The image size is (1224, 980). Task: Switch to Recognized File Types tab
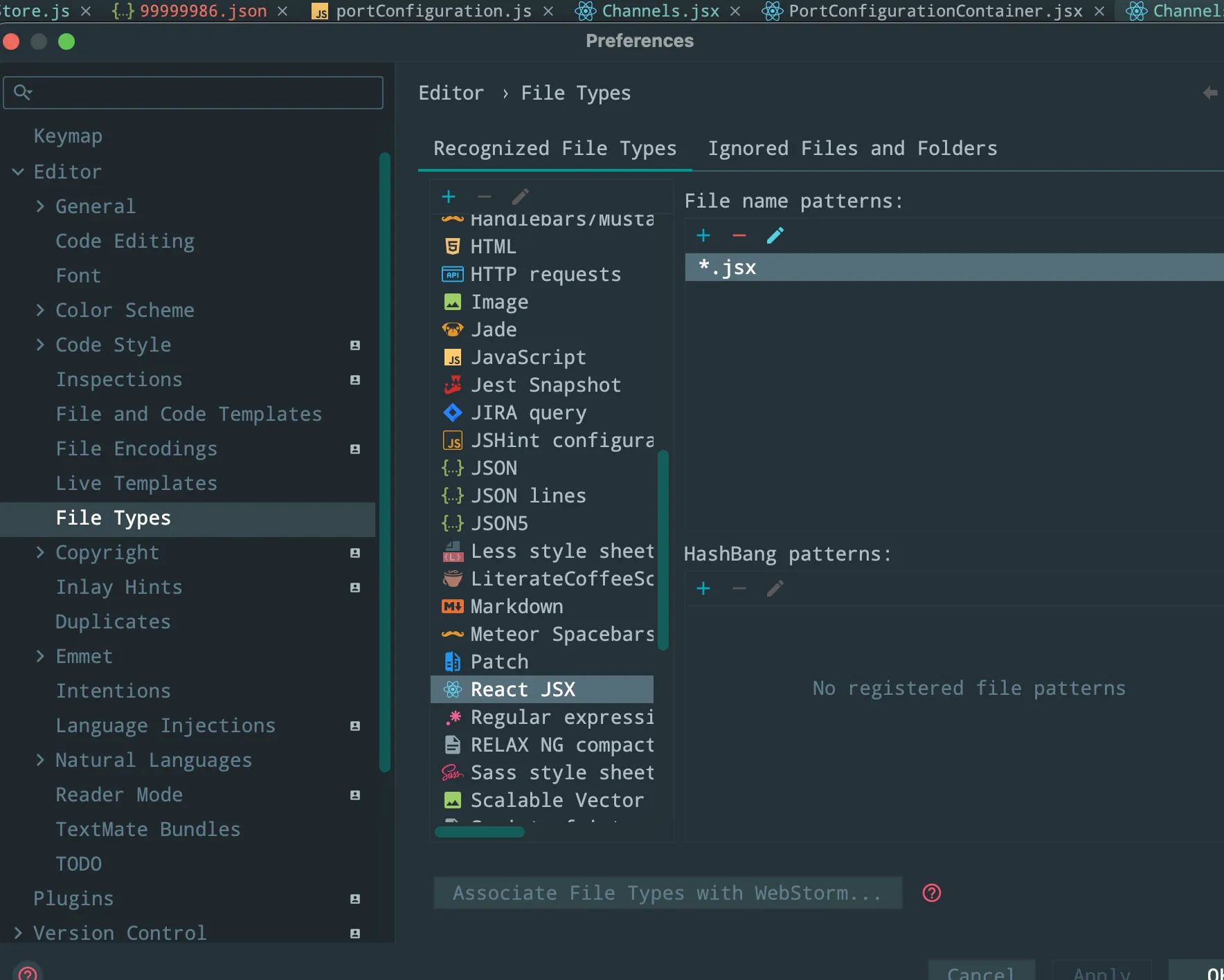[x=555, y=149]
